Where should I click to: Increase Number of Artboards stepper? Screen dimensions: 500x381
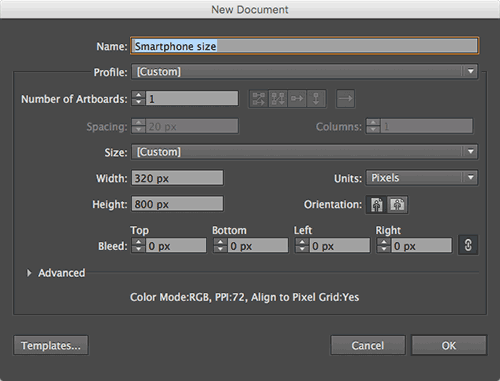click(x=138, y=95)
